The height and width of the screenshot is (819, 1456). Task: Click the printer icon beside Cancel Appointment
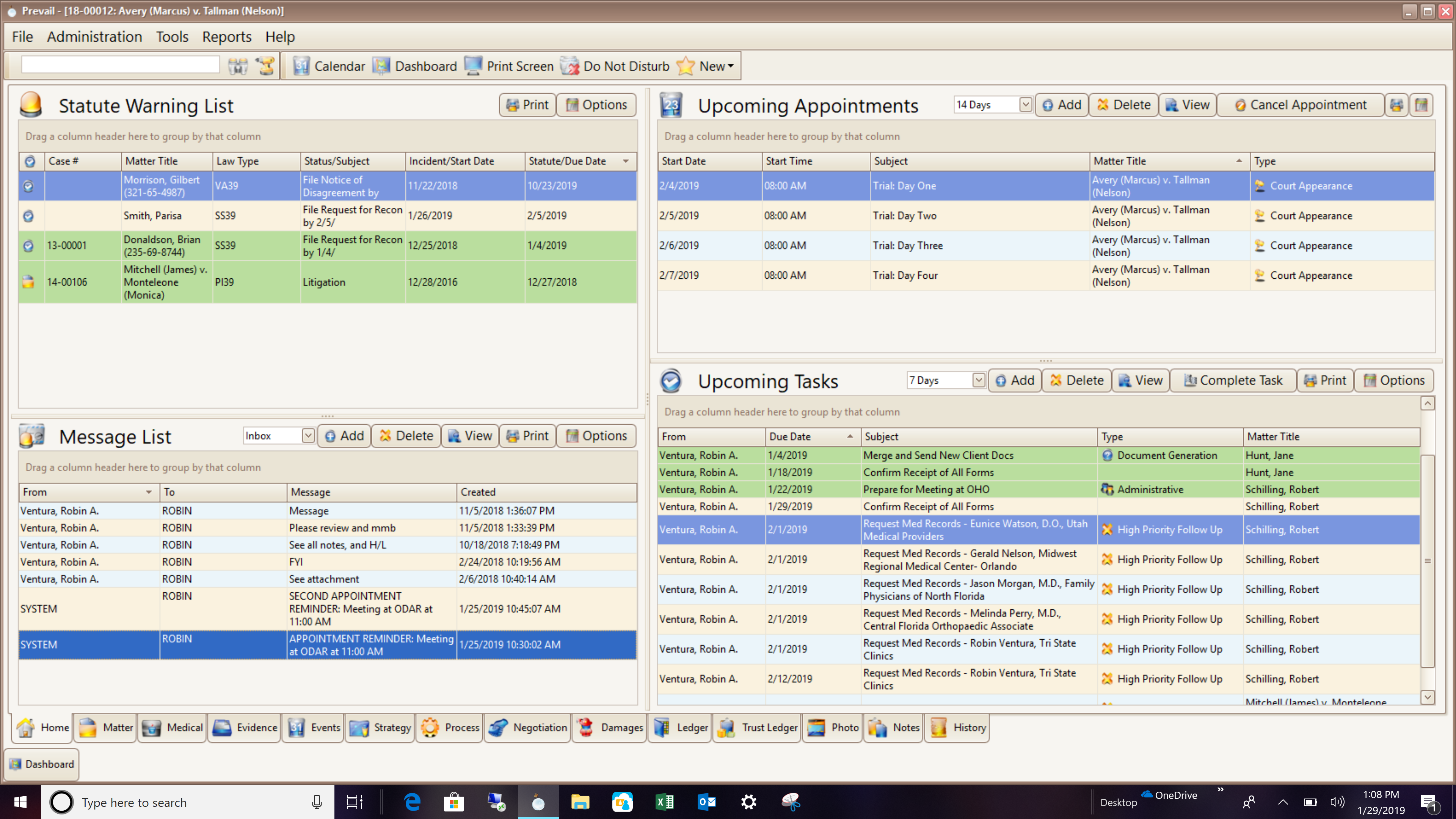tap(1396, 105)
